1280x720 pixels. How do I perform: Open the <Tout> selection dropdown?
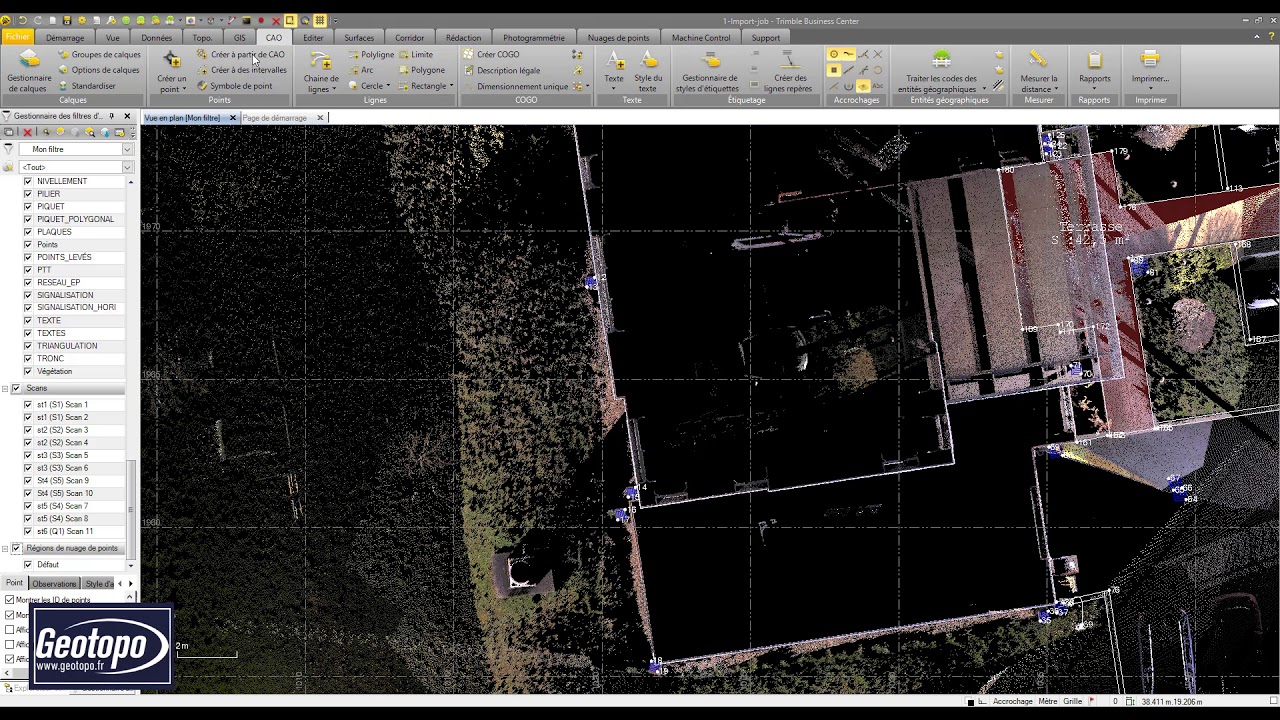(127, 167)
